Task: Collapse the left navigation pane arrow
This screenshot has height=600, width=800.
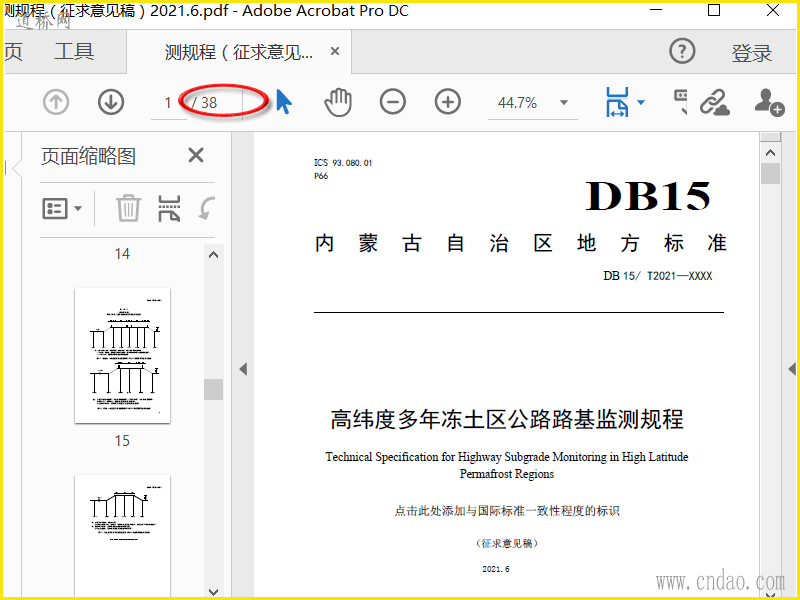Action: (243, 369)
